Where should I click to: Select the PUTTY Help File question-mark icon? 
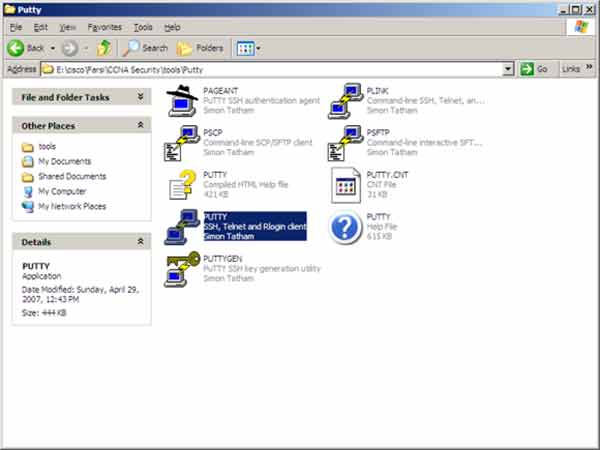coord(345,227)
